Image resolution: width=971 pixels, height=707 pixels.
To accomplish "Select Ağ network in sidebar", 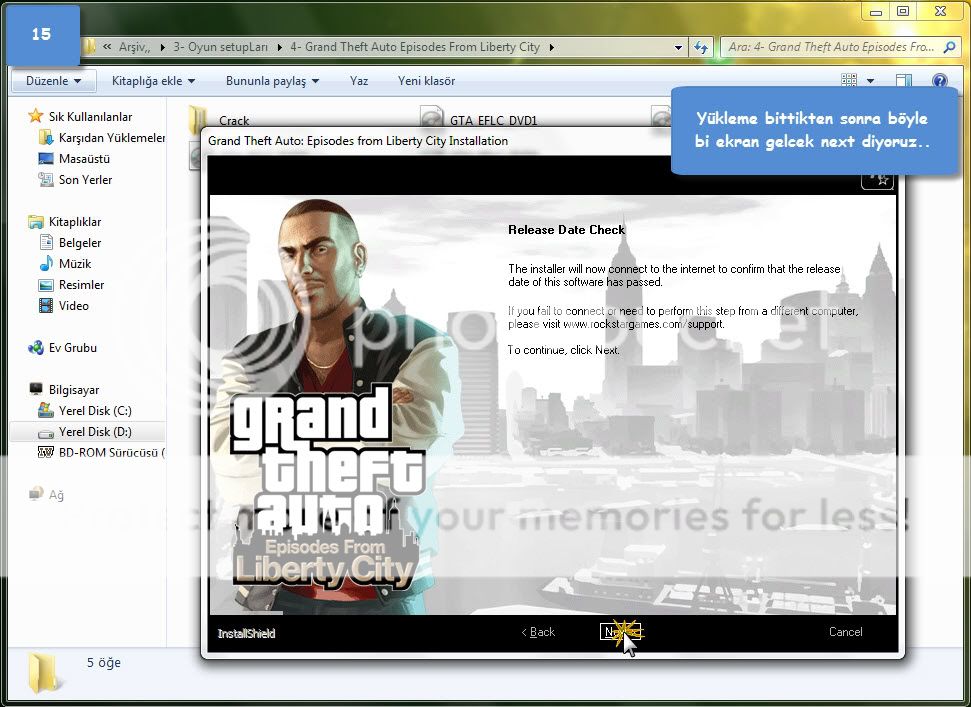I will (x=56, y=495).
